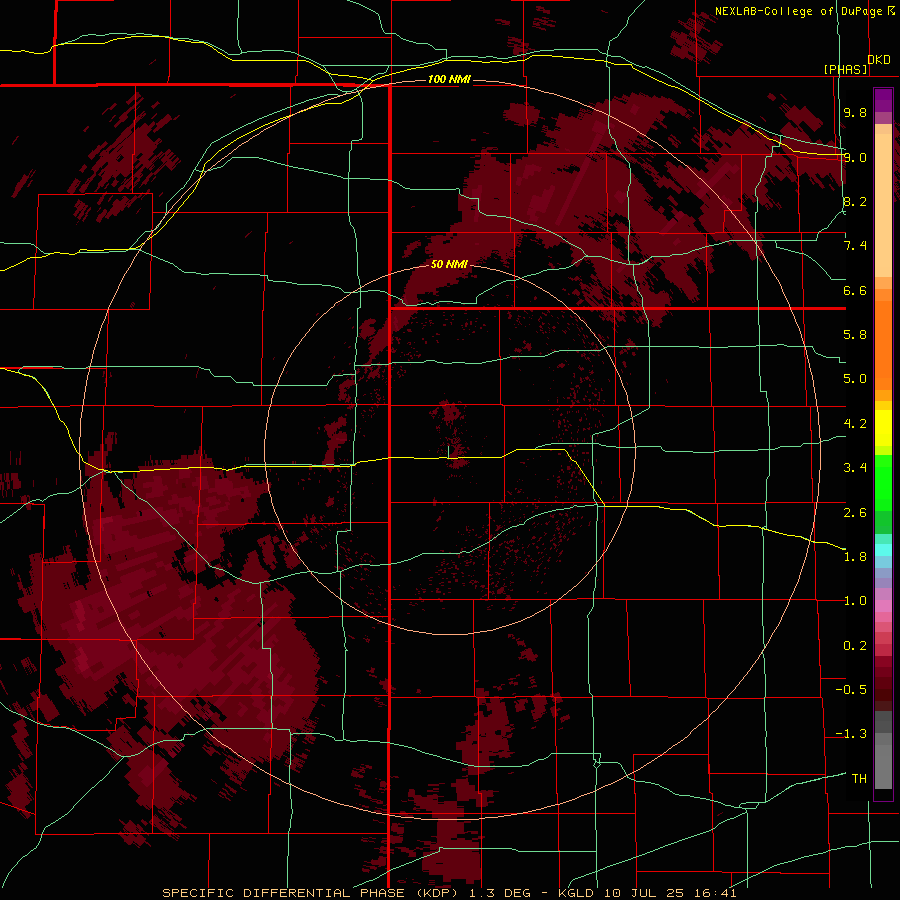900x900 pixels.
Task: Click the KGLD station identifier
Action: [x=574, y=893]
